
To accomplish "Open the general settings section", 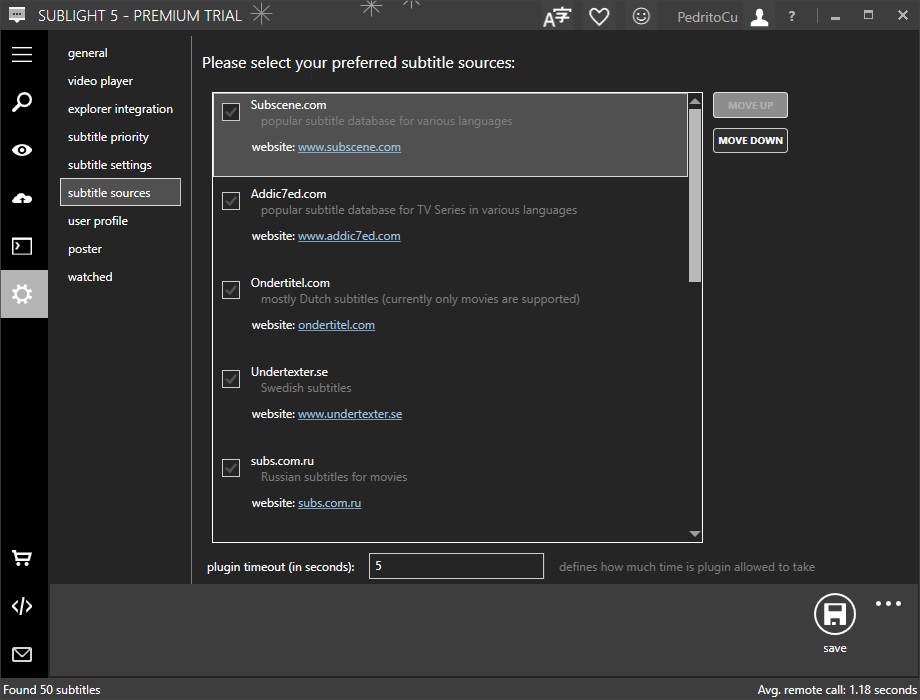I will tap(87, 53).
